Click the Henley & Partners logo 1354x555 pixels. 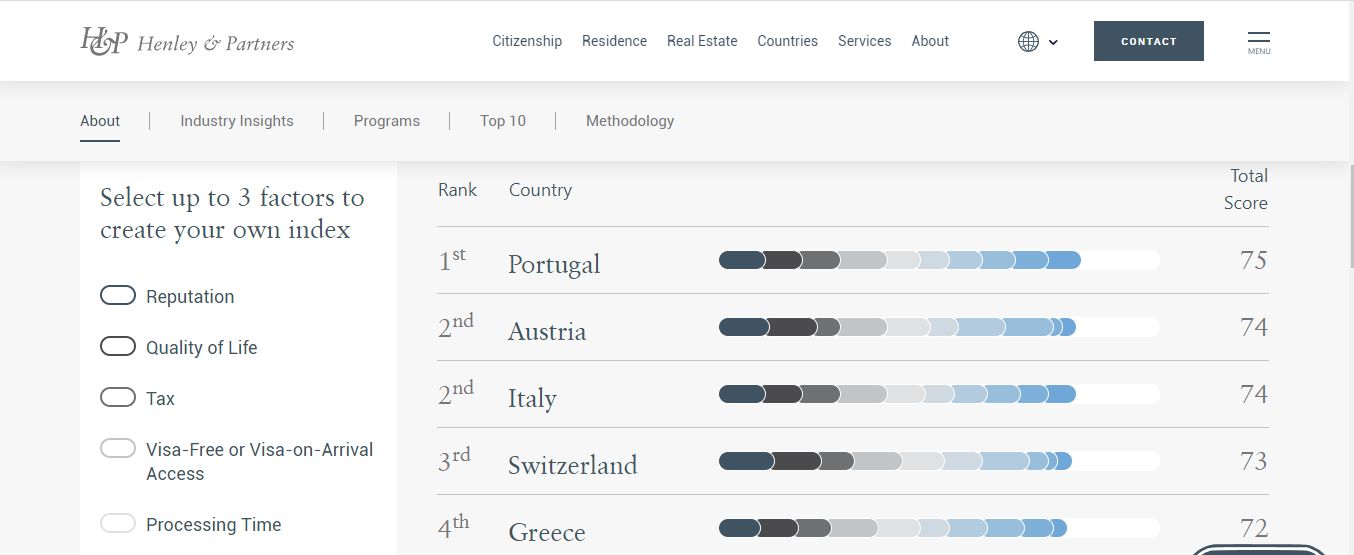tap(187, 41)
